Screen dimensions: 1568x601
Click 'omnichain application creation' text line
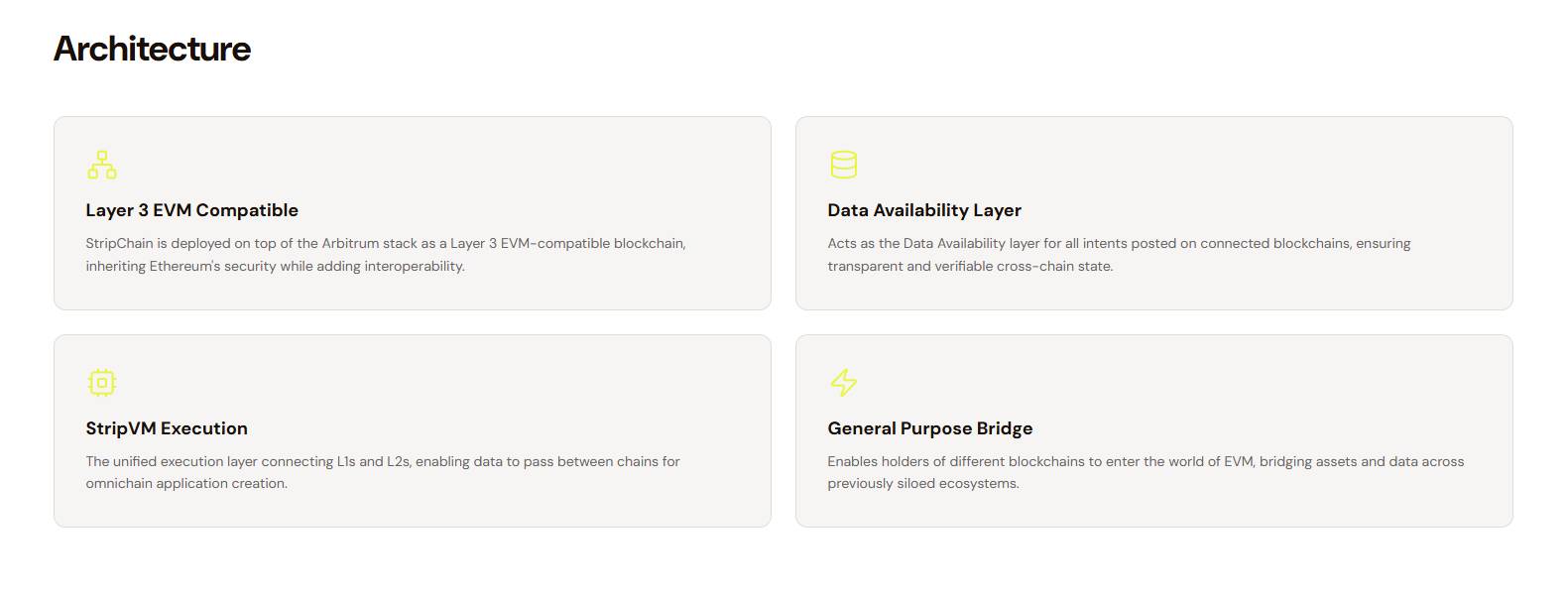pyautogui.click(x=186, y=484)
